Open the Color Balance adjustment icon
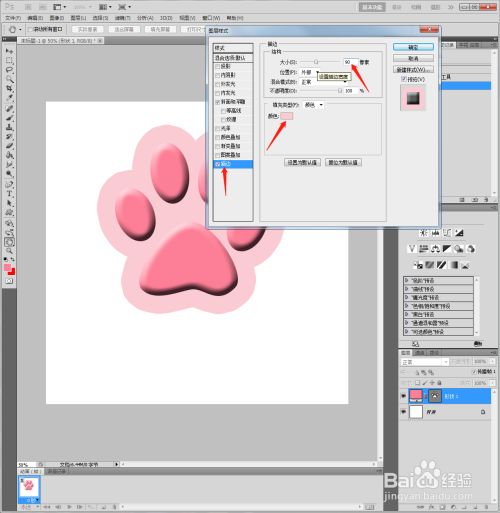Viewport: 500px width, 513px height. (x=435, y=249)
